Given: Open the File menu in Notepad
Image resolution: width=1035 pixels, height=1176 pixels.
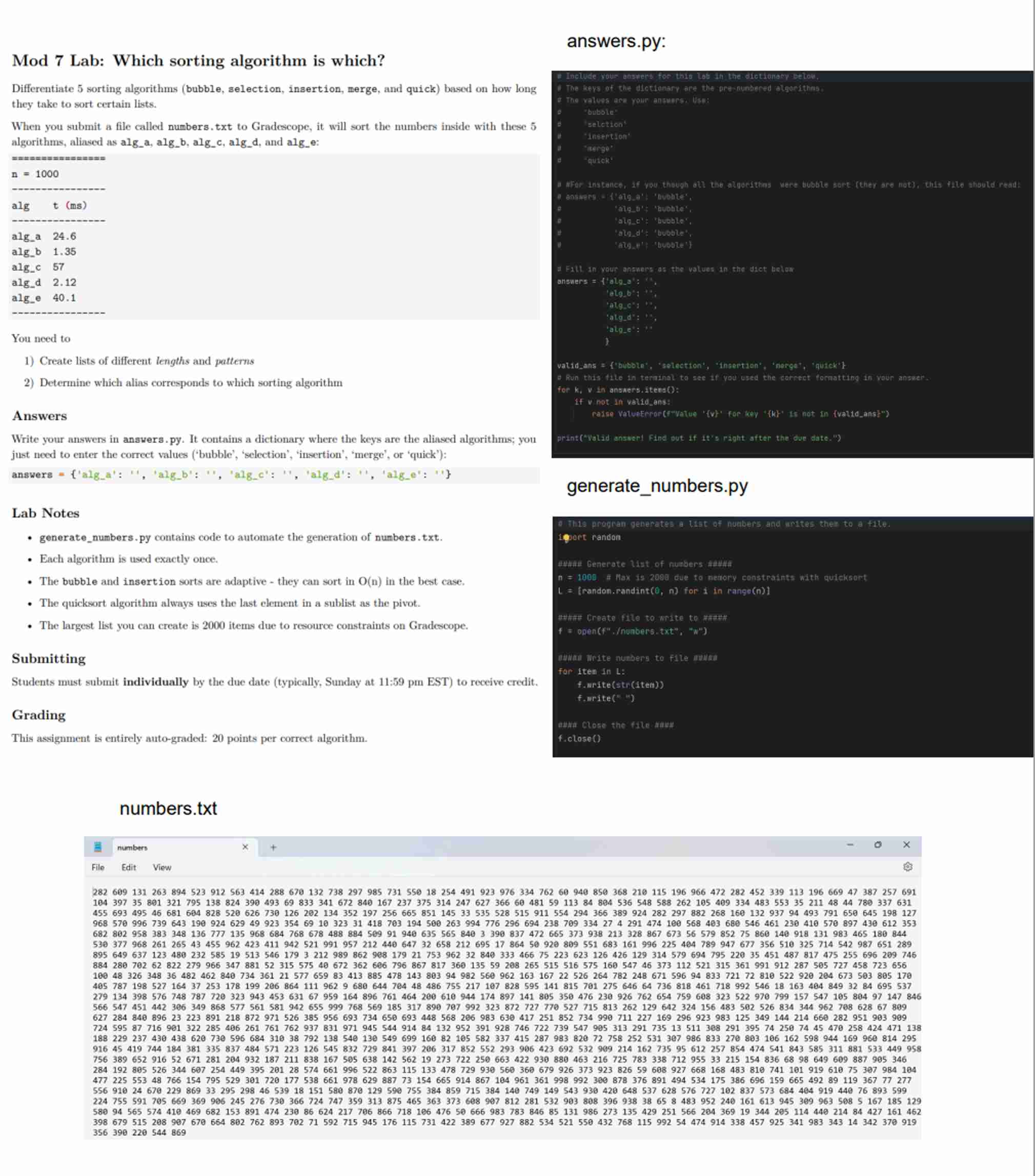Looking at the screenshot, I should click(x=98, y=867).
